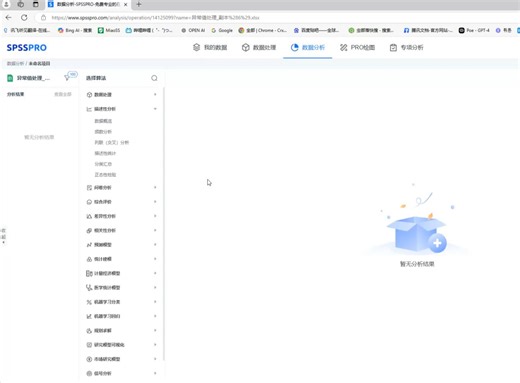Click the 差异性分析 group icon
Screen dimensions: 520x383
pyautogui.click(x=89, y=216)
